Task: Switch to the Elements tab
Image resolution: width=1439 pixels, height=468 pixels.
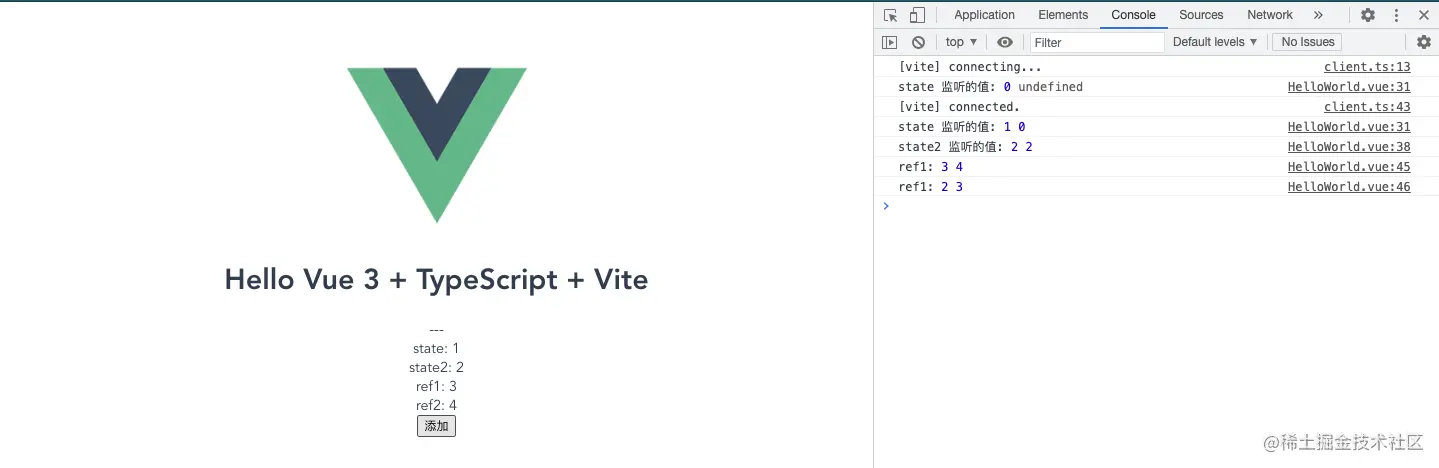Action: pos(1063,15)
